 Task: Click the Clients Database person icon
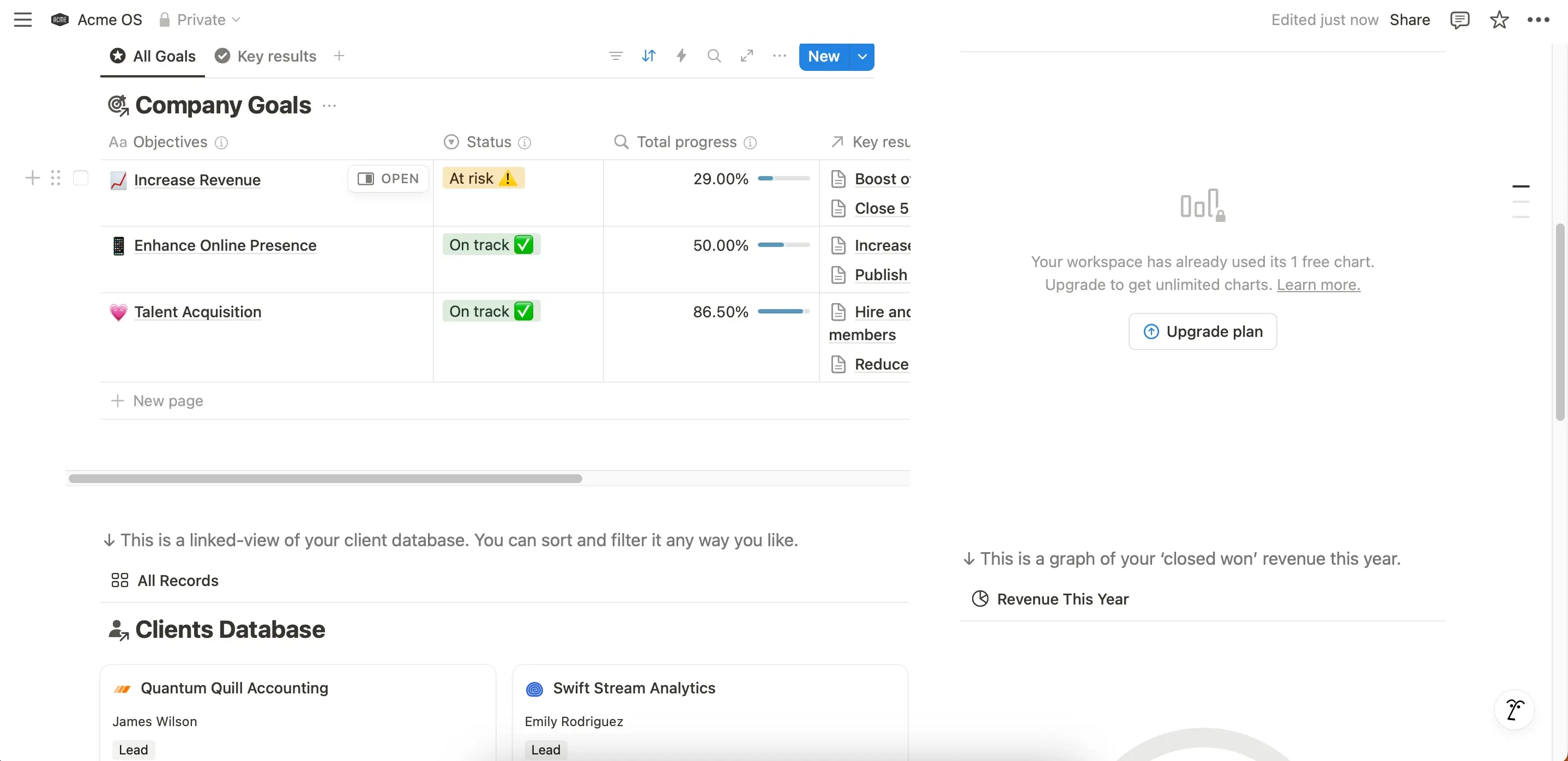118,630
